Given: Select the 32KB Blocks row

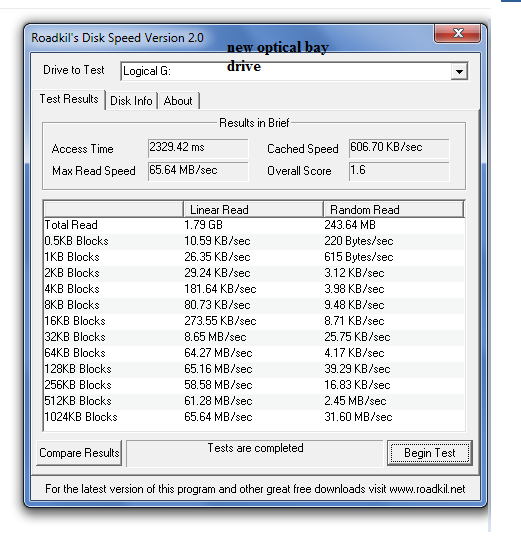Looking at the screenshot, I should tap(254, 337).
